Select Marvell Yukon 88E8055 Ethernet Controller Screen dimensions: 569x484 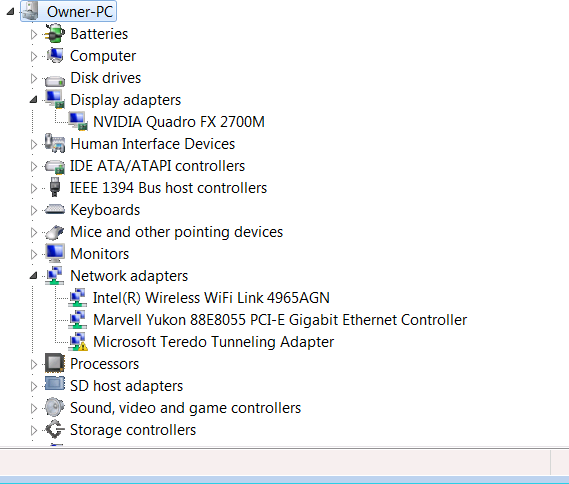tap(280, 320)
